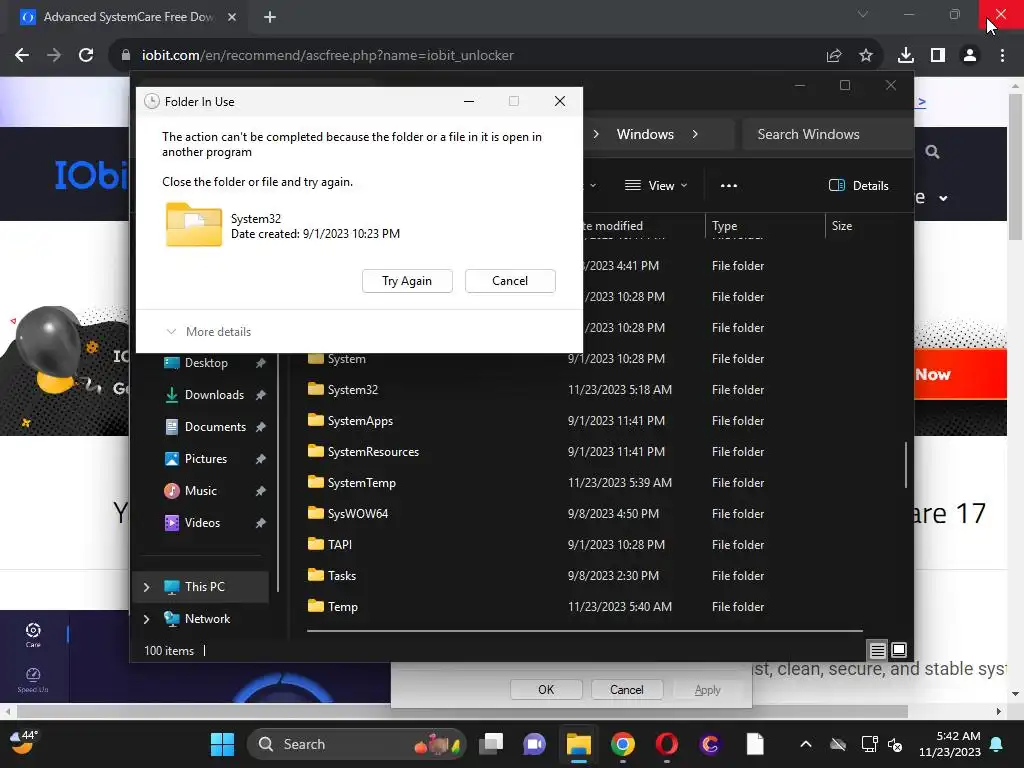
Task: Select the SysWOW64 folder
Action: [584, 514]
